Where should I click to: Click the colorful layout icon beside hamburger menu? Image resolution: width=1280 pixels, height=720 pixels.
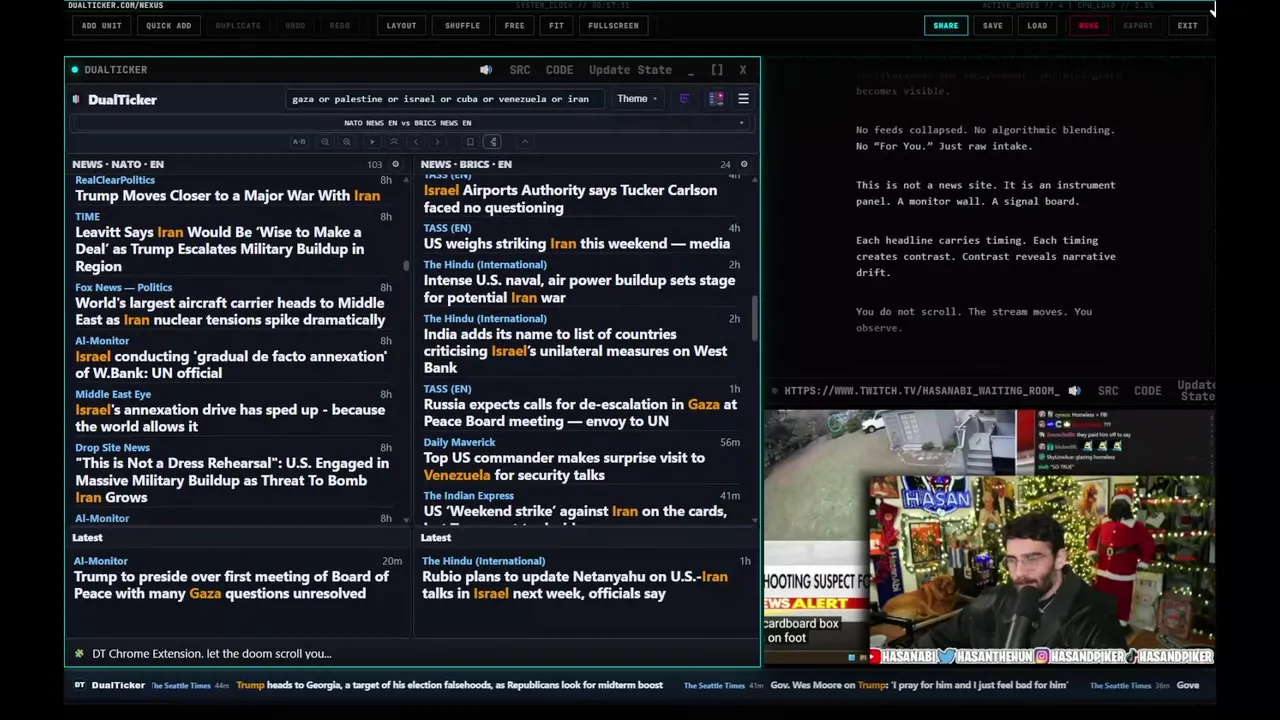tap(716, 99)
